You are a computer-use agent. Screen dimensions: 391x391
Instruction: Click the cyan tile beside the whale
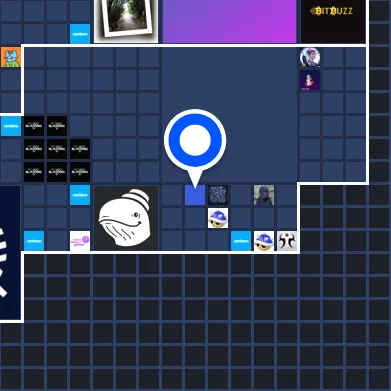point(80,195)
